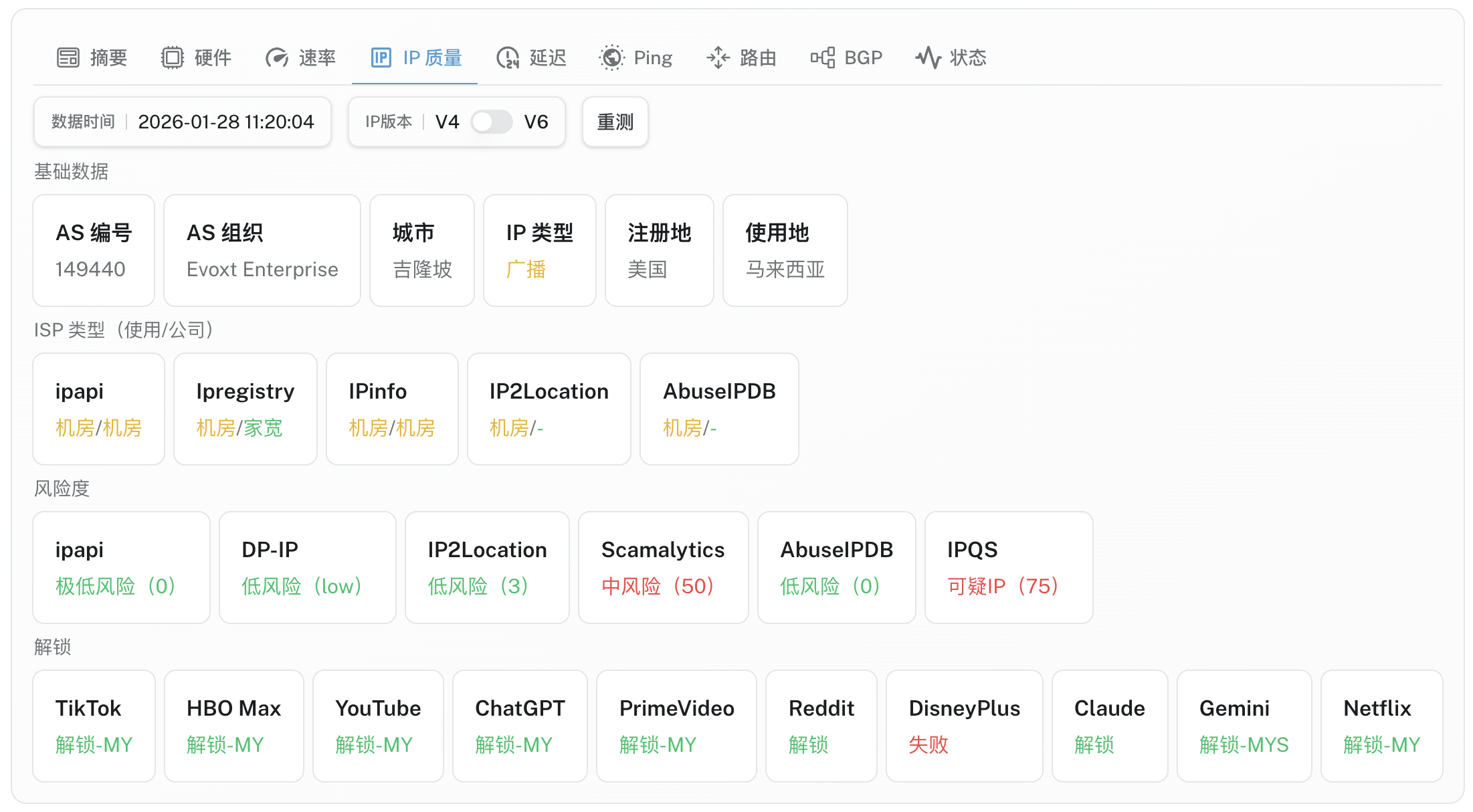Switch to the 路由 tab
The width and height of the screenshot is (1473, 812).
click(x=758, y=58)
